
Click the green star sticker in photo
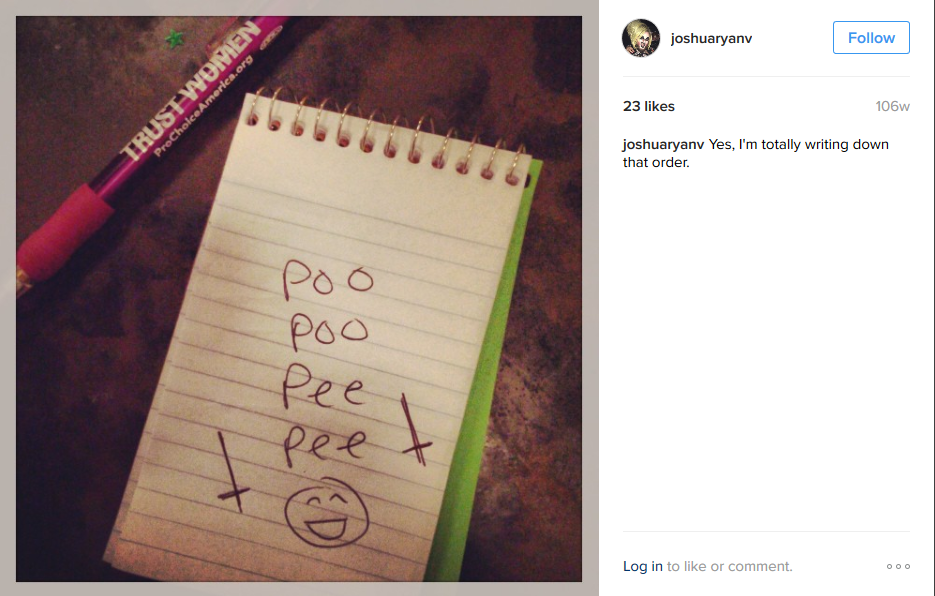point(174,39)
